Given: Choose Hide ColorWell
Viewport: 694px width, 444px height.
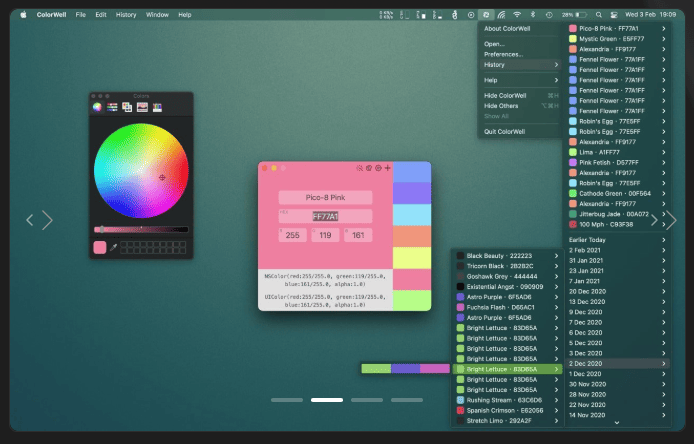Looking at the screenshot, I should (520, 96).
